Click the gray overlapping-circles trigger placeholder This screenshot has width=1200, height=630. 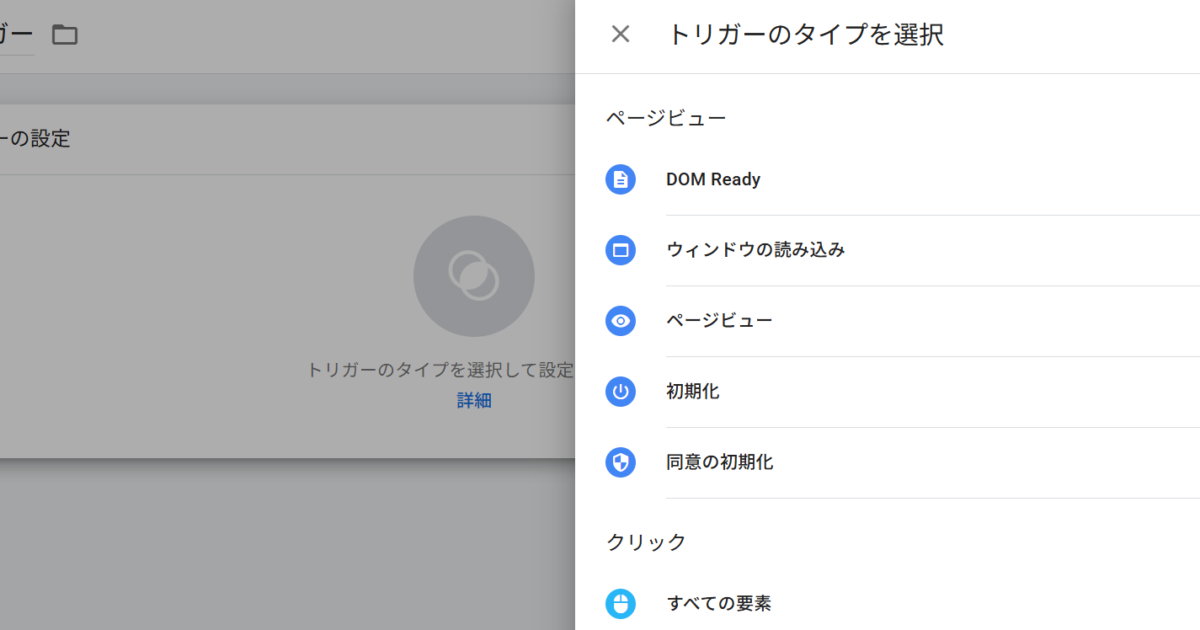(x=473, y=276)
